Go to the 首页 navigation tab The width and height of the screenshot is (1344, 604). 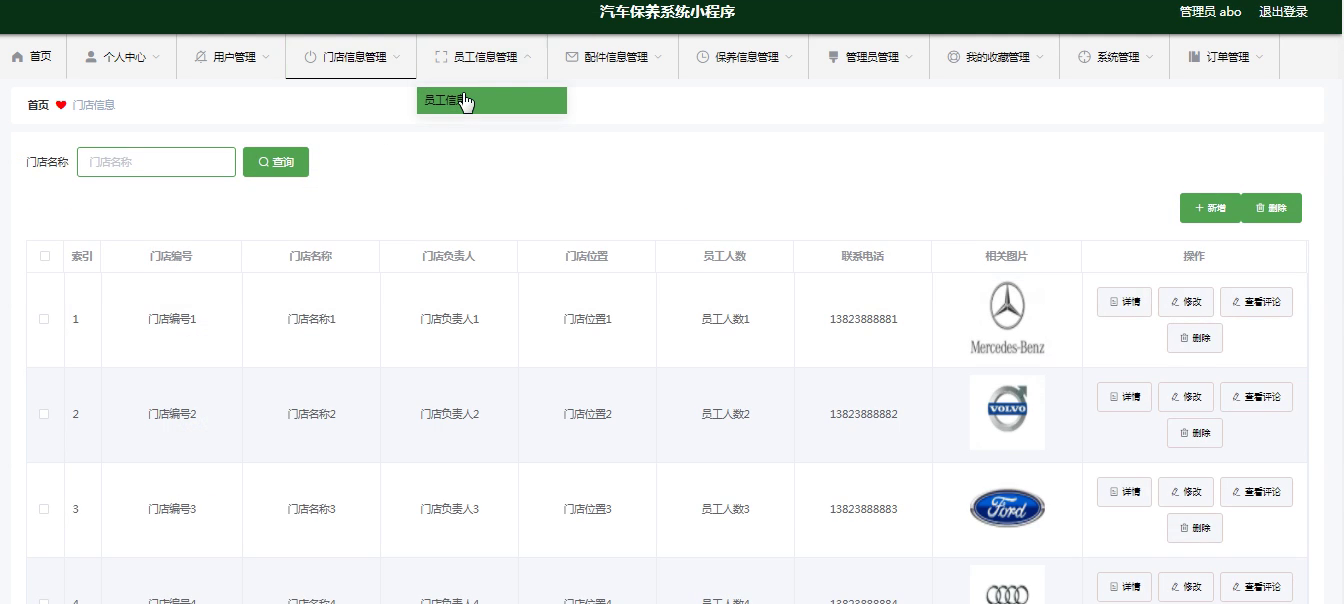[x=32, y=57]
